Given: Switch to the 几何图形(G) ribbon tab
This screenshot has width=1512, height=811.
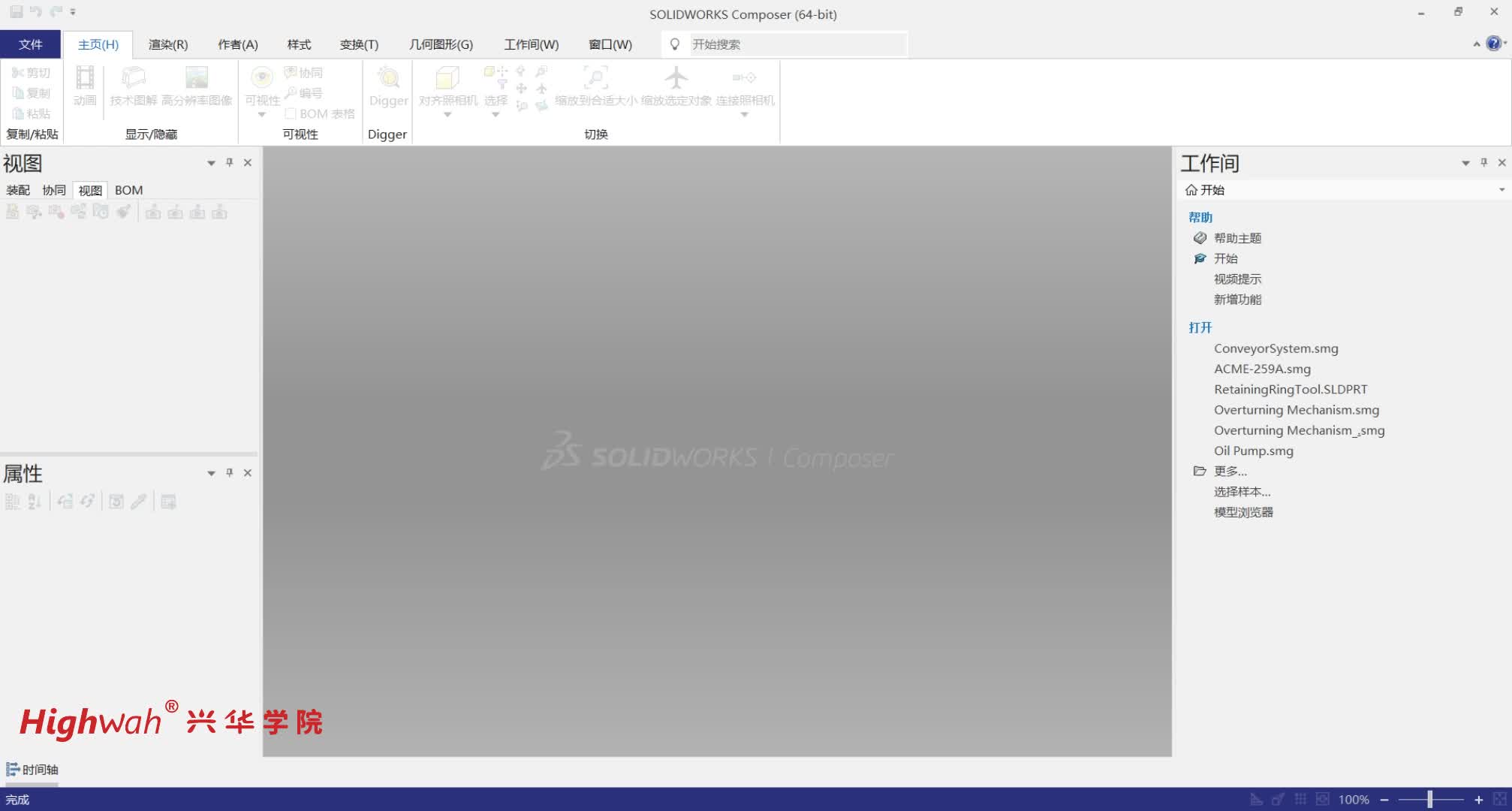Looking at the screenshot, I should pos(441,44).
